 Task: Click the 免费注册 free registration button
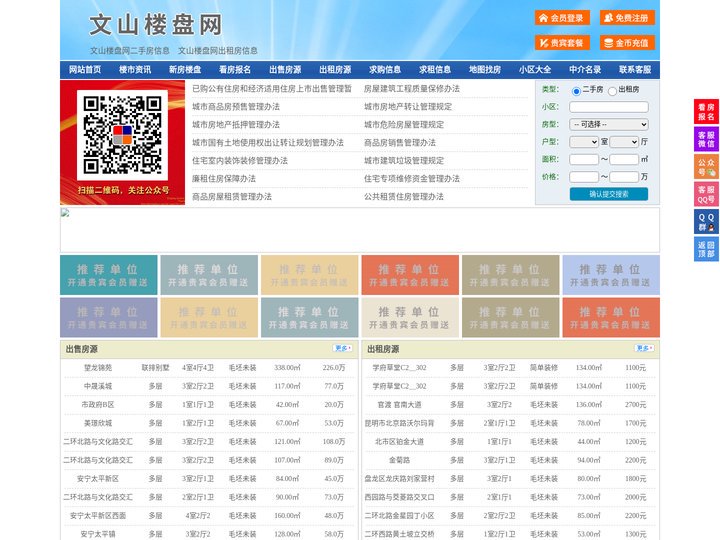click(x=627, y=18)
